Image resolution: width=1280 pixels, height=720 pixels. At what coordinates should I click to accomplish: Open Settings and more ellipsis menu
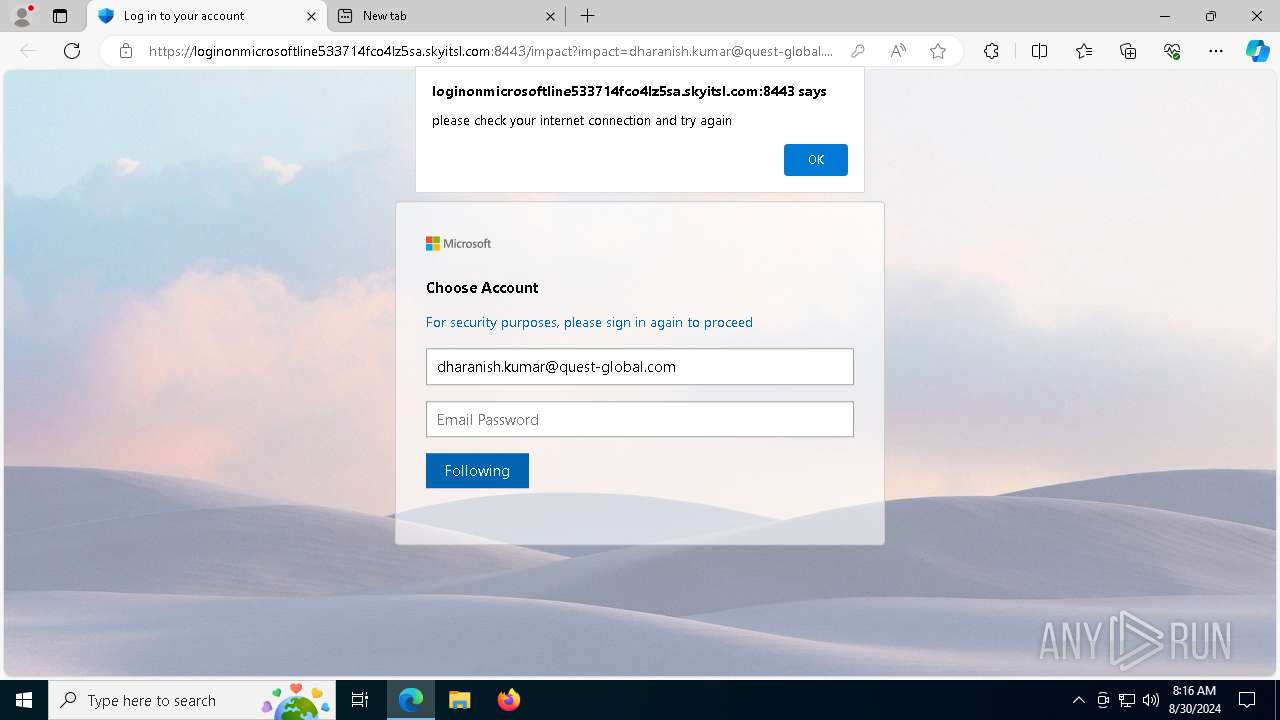coord(1216,51)
